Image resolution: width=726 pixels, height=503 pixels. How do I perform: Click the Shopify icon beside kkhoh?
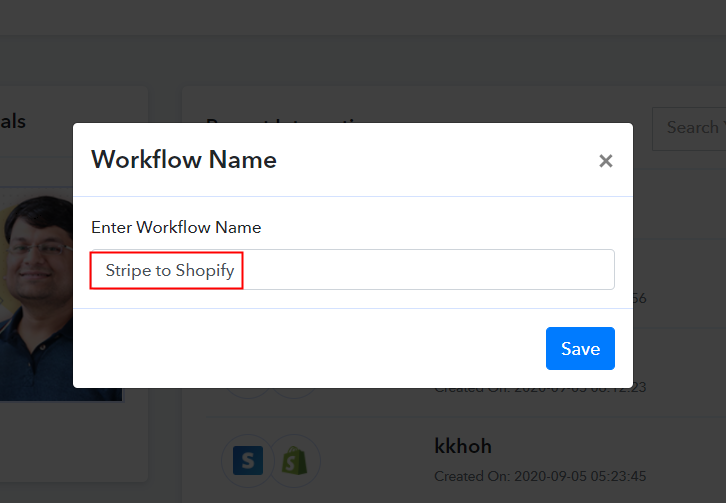click(x=294, y=460)
